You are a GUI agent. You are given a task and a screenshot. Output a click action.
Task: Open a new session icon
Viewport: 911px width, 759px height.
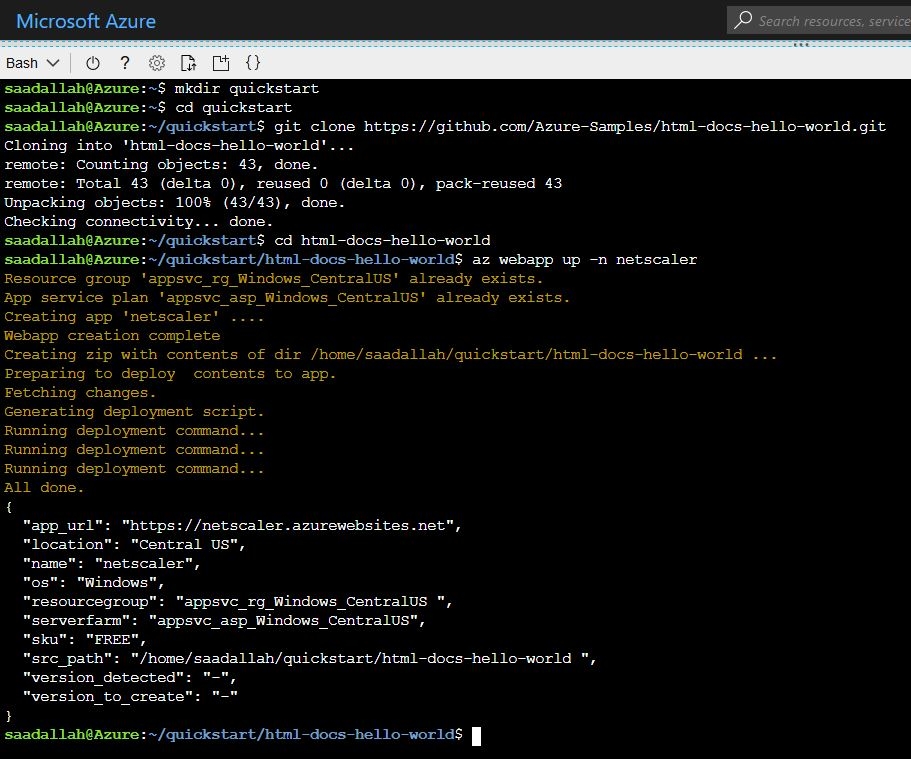(x=221, y=63)
